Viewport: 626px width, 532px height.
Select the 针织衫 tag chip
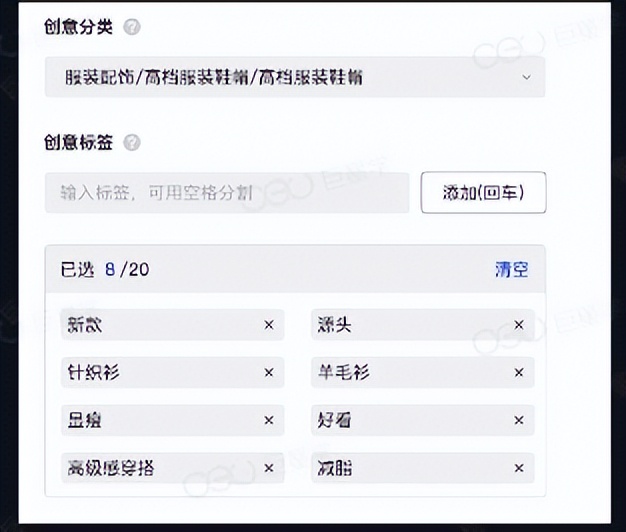pos(93,373)
